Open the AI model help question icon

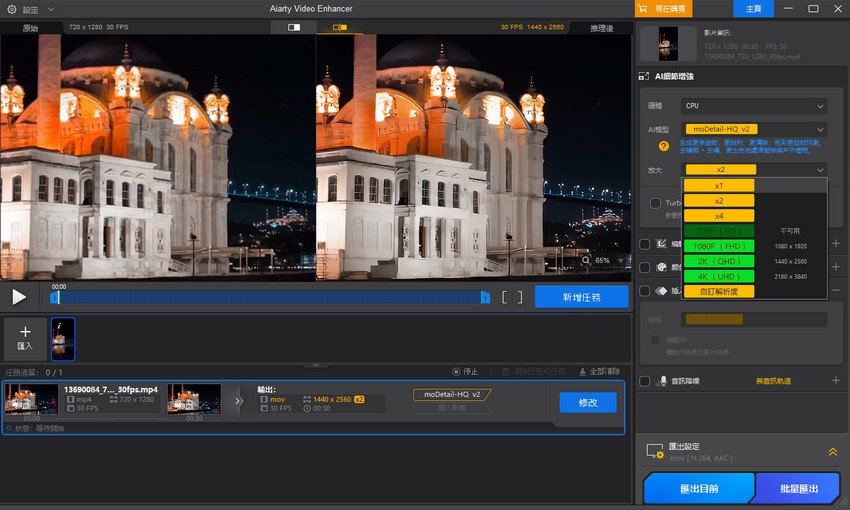coord(664,146)
